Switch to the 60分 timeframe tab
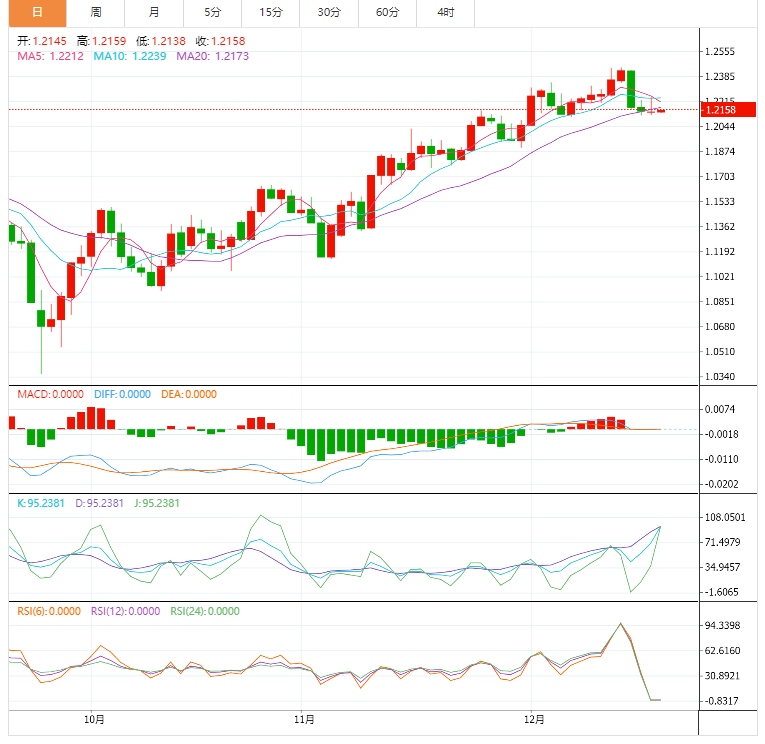The height and width of the screenshot is (744, 765). pos(387,12)
